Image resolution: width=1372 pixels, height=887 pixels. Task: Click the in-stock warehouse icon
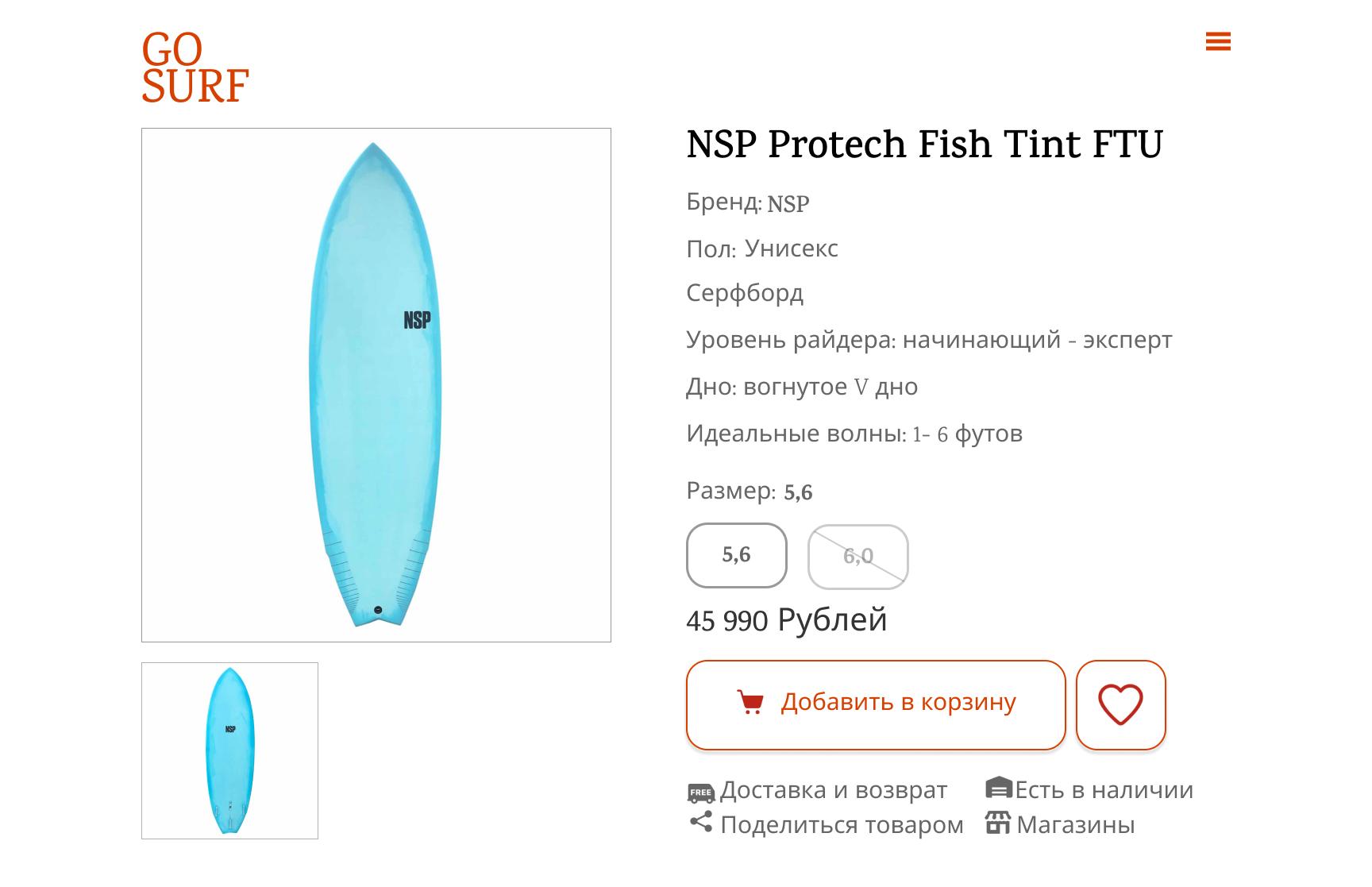[x=998, y=788]
